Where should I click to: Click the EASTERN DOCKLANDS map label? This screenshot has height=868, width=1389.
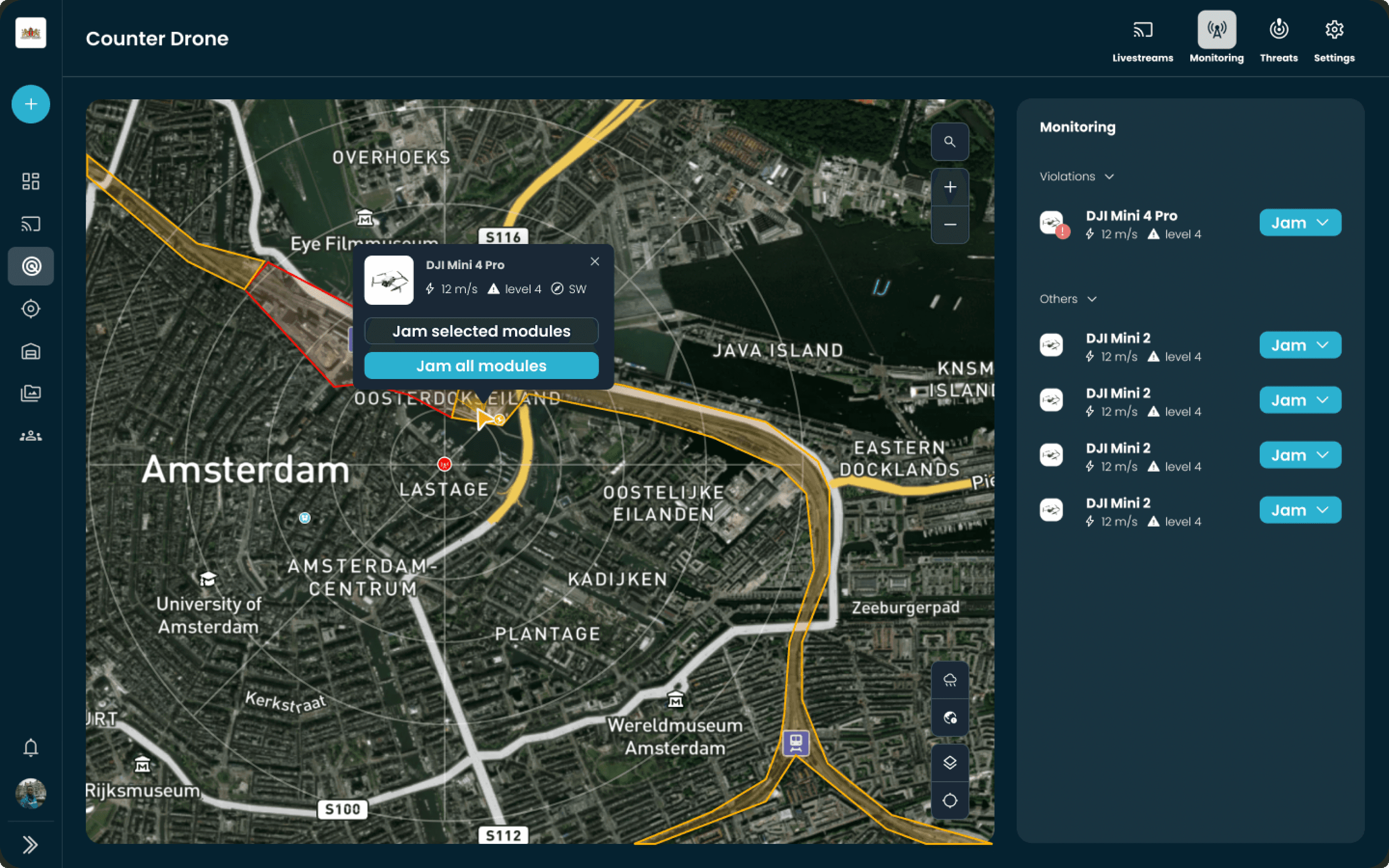tap(899, 458)
